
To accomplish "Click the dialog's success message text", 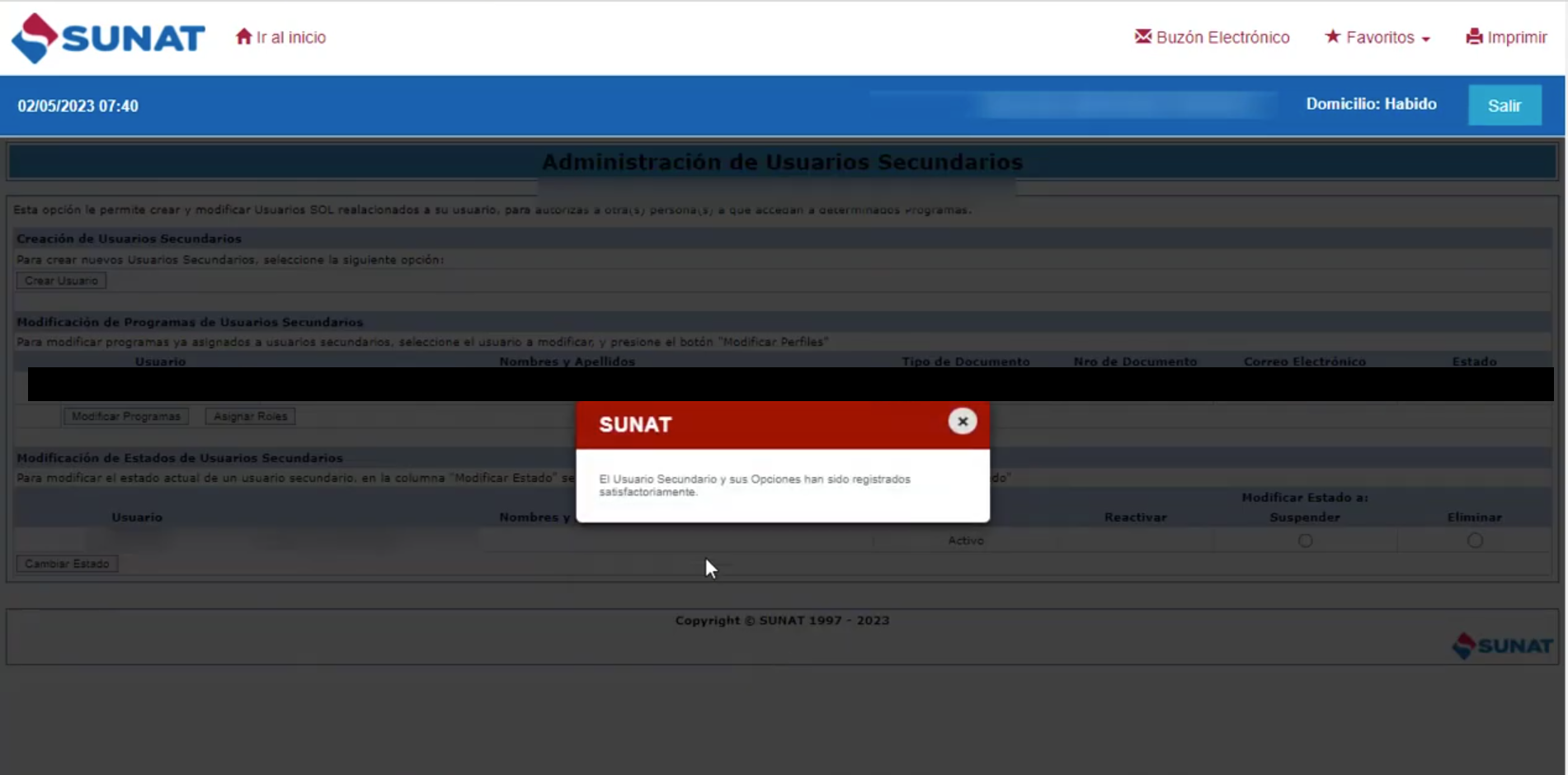I will pyautogui.click(x=754, y=485).
